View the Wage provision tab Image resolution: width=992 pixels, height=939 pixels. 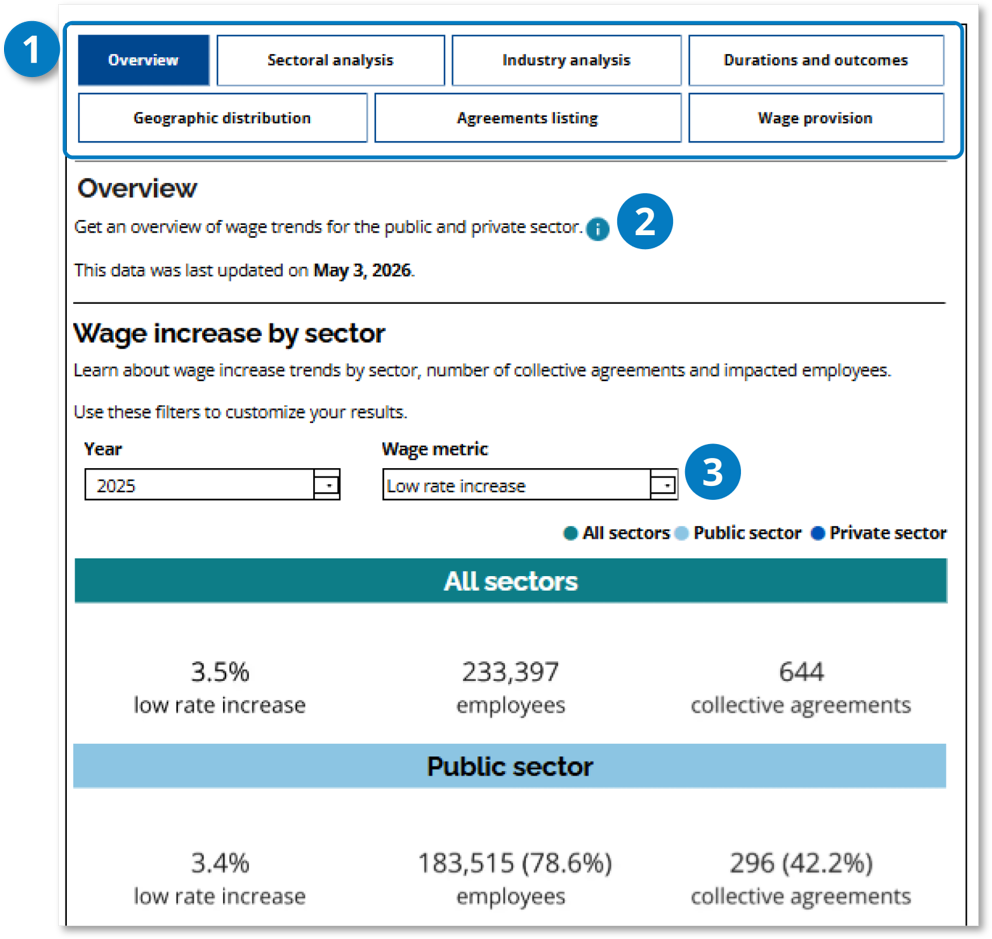click(816, 118)
